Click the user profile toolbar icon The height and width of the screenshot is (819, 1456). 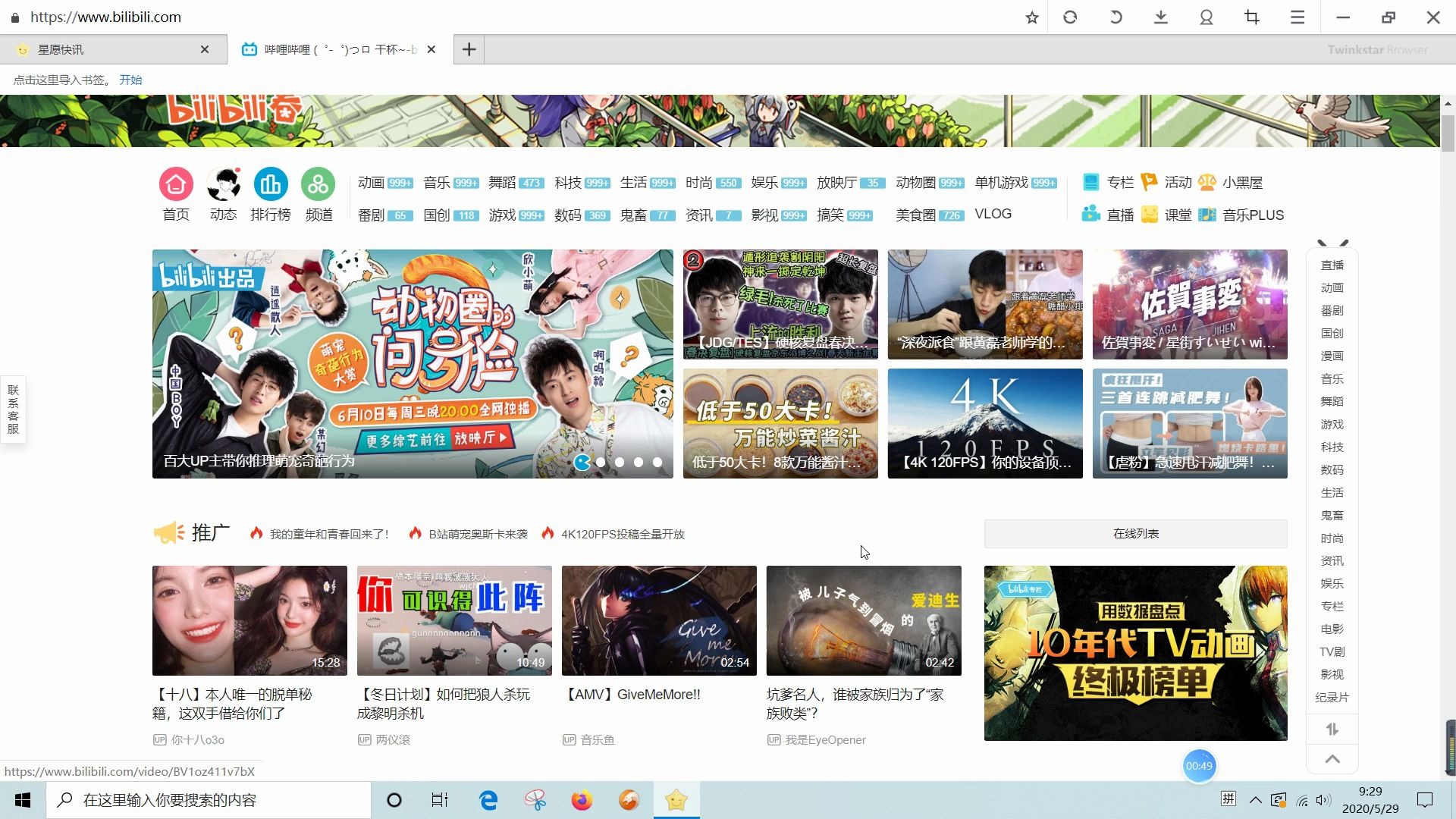1207,17
